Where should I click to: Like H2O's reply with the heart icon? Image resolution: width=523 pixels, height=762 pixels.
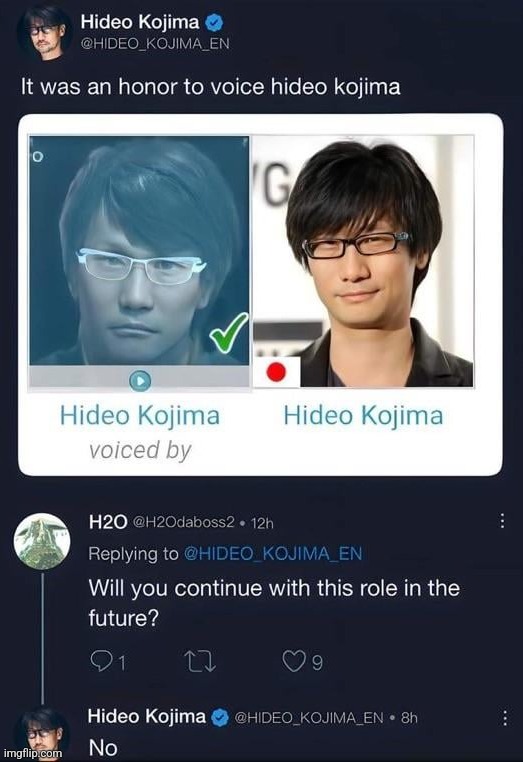click(294, 662)
